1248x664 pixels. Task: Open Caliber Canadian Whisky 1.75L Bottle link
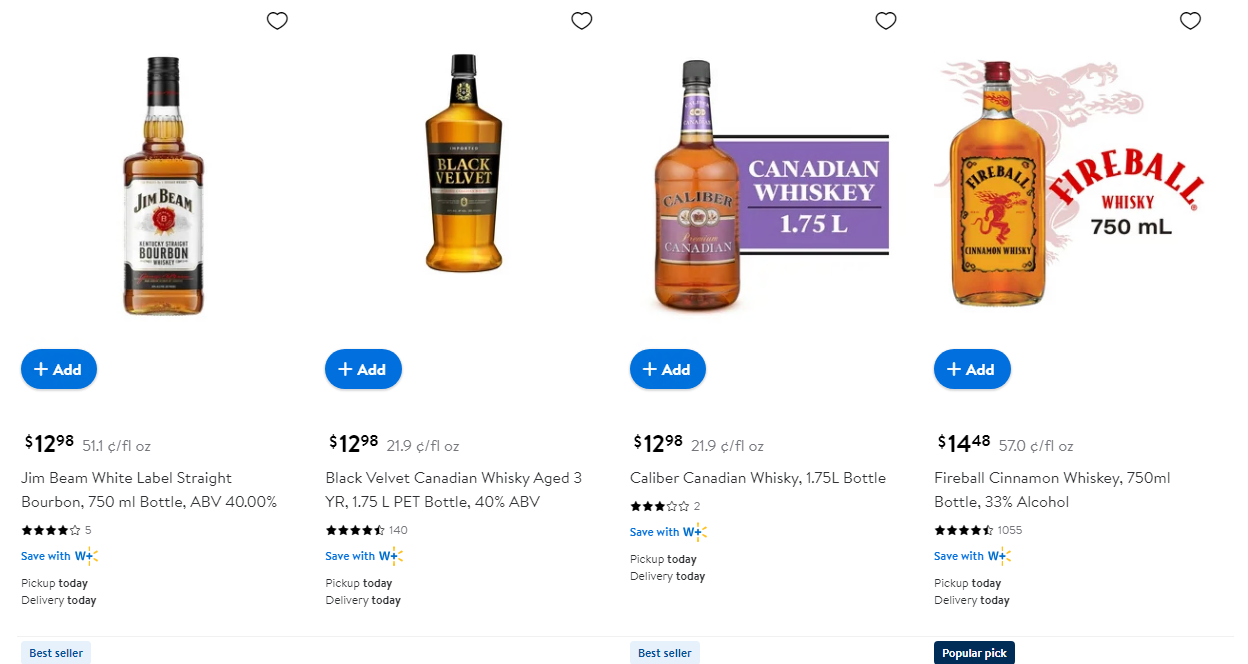coord(757,478)
